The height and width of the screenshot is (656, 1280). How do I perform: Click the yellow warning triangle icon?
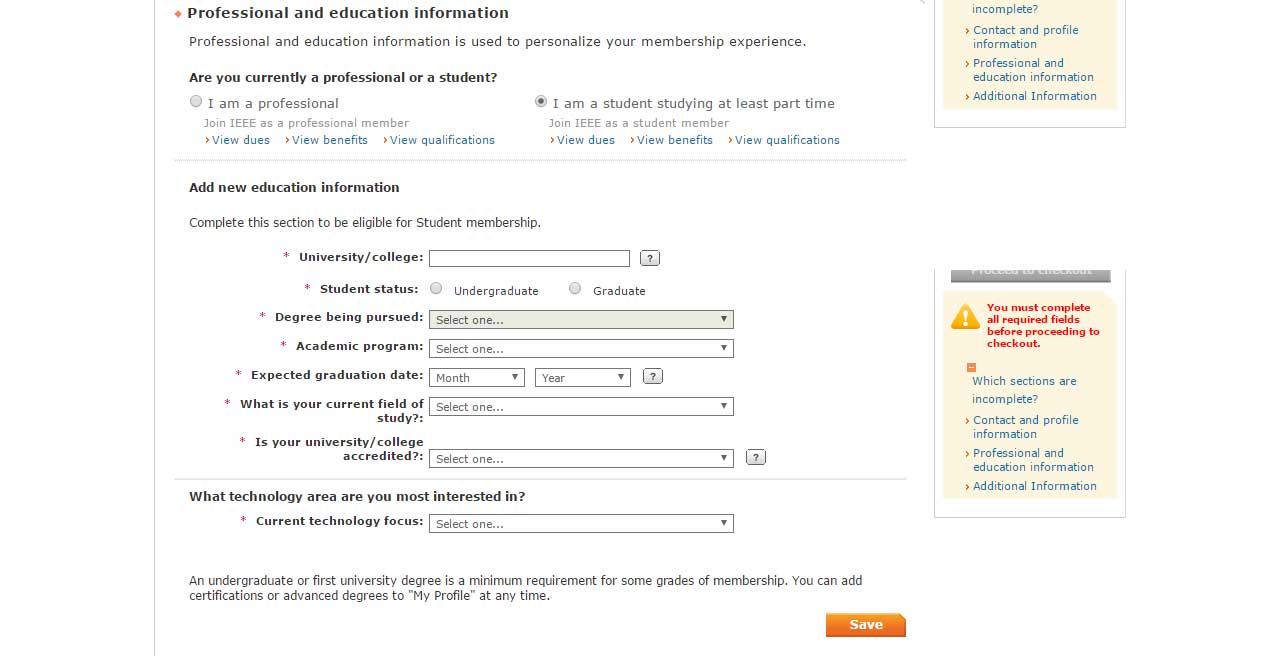pyautogui.click(x=965, y=318)
